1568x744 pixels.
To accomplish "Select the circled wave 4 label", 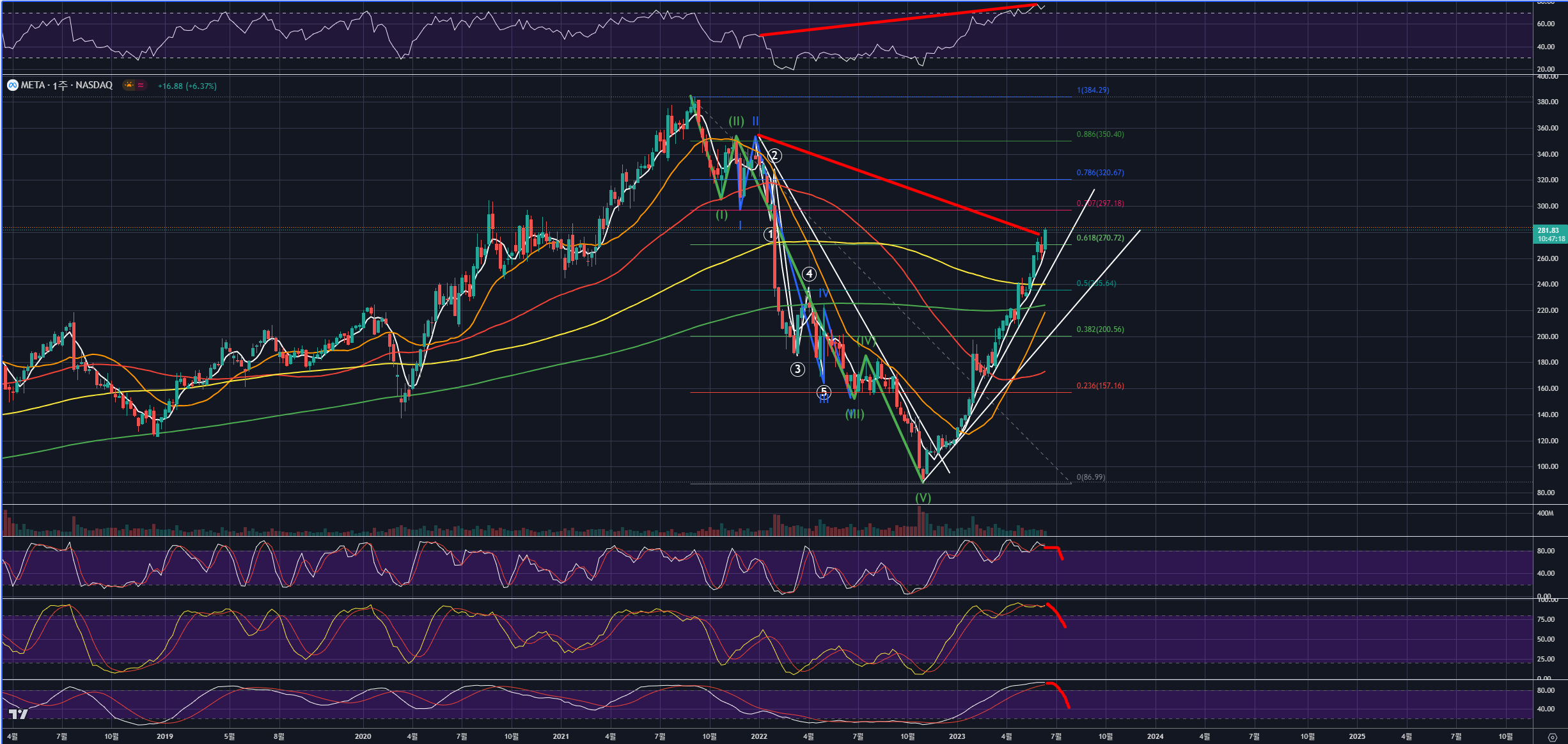I will 809,274.
